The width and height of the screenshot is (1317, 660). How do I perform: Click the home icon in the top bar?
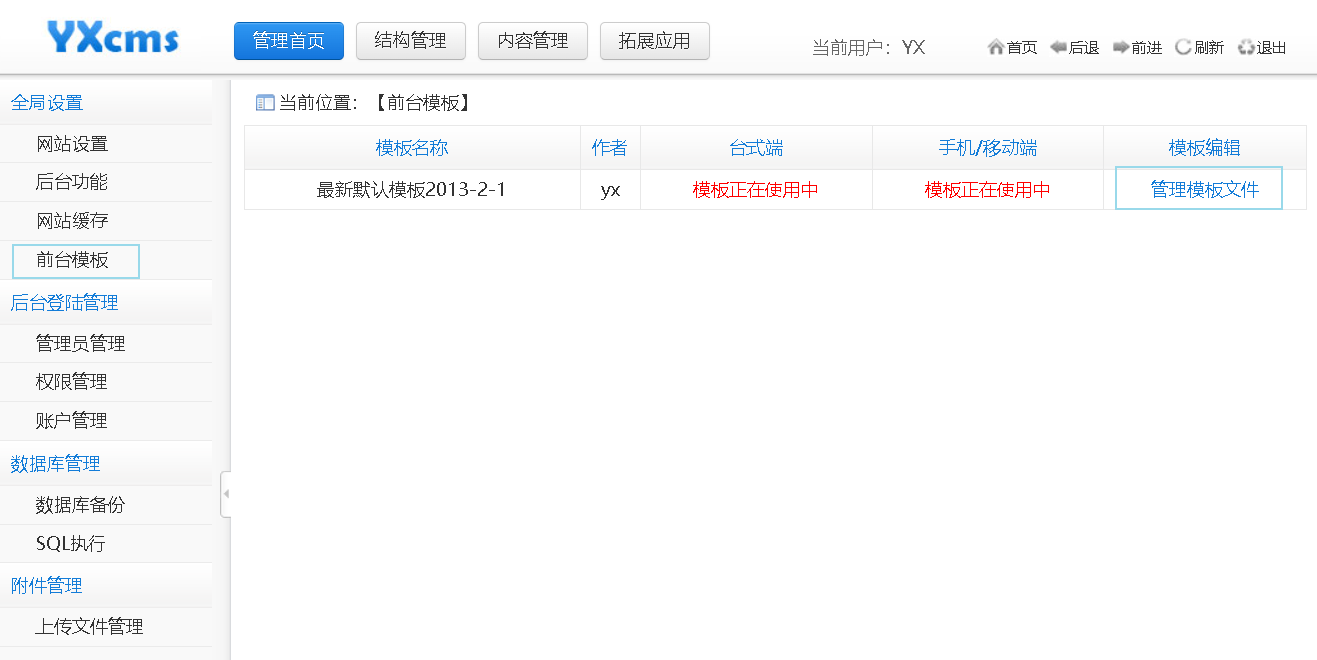tap(995, 47)
